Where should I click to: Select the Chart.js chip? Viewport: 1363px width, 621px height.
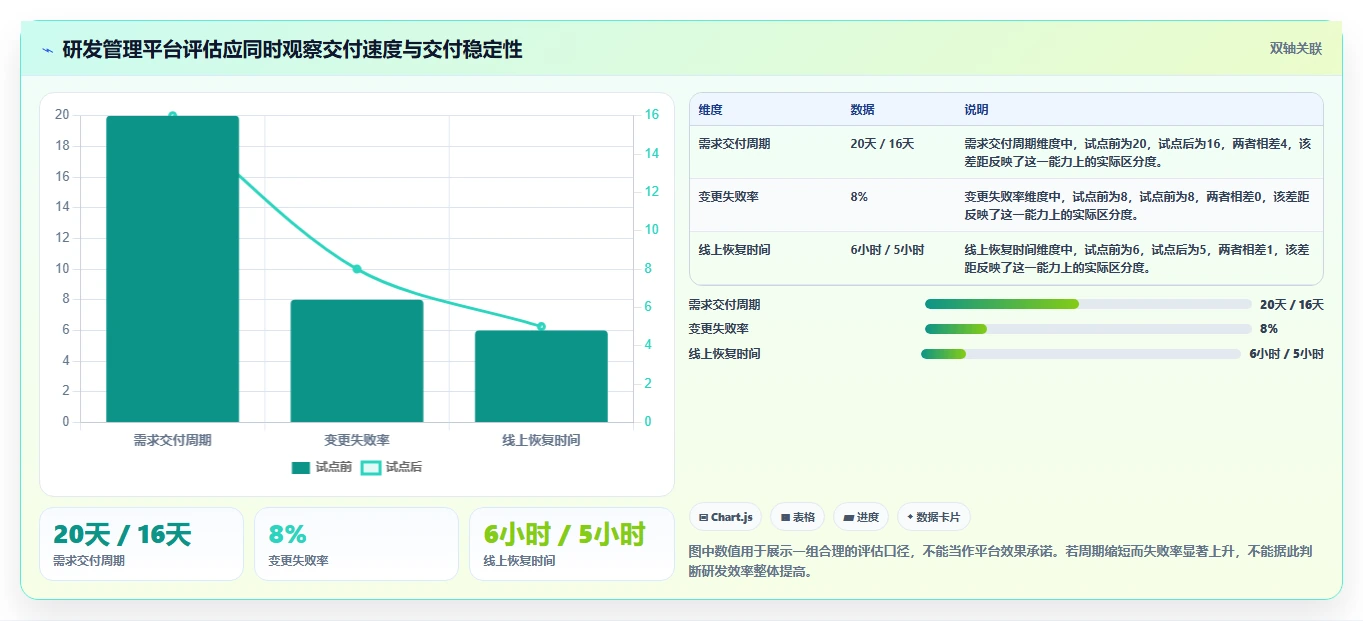point(725,517)
